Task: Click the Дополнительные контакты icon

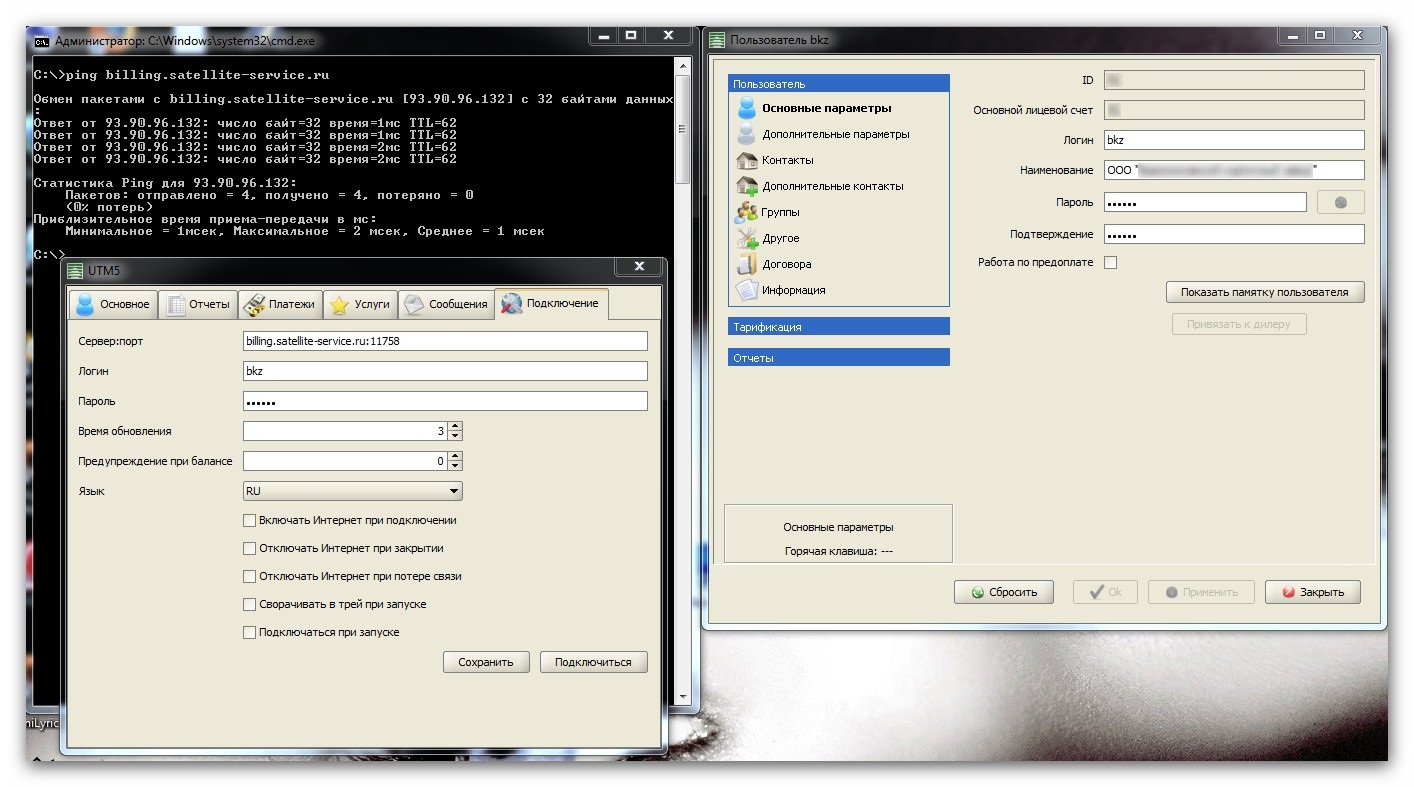Action: 746,186
